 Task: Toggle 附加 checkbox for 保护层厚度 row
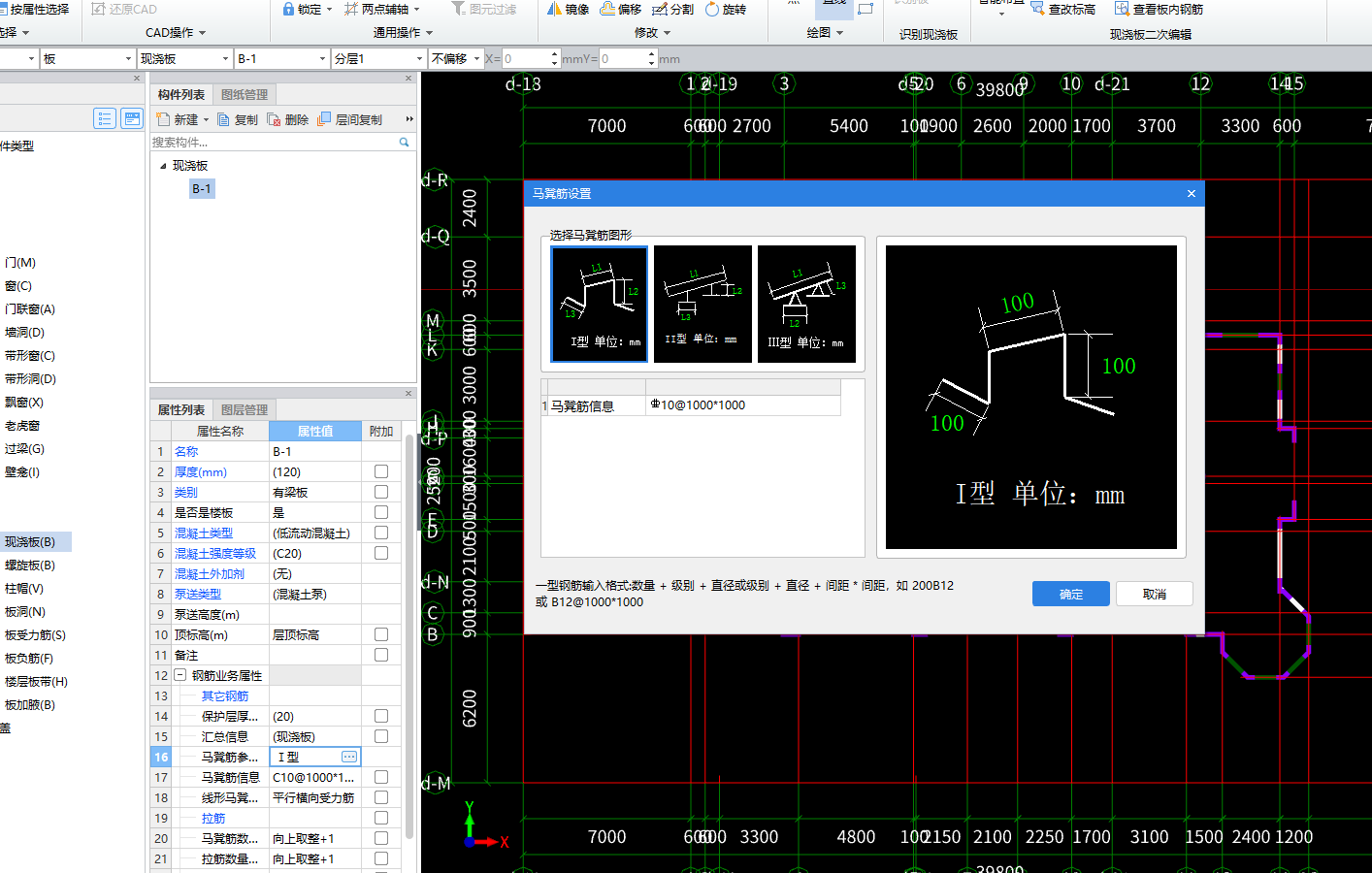point(381,716)
